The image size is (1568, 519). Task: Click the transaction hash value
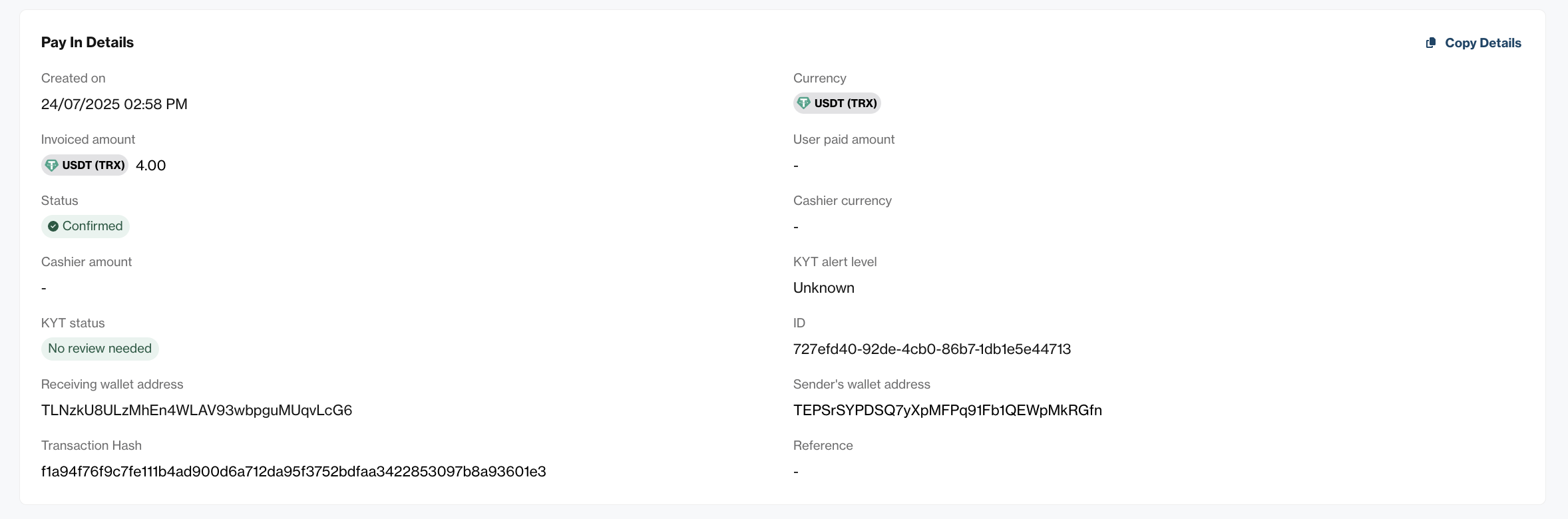pyautogui.click(x=294, y=472)
